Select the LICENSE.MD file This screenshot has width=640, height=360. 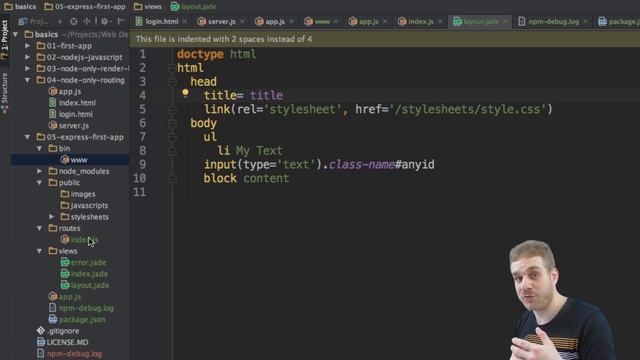coord(62,342)
